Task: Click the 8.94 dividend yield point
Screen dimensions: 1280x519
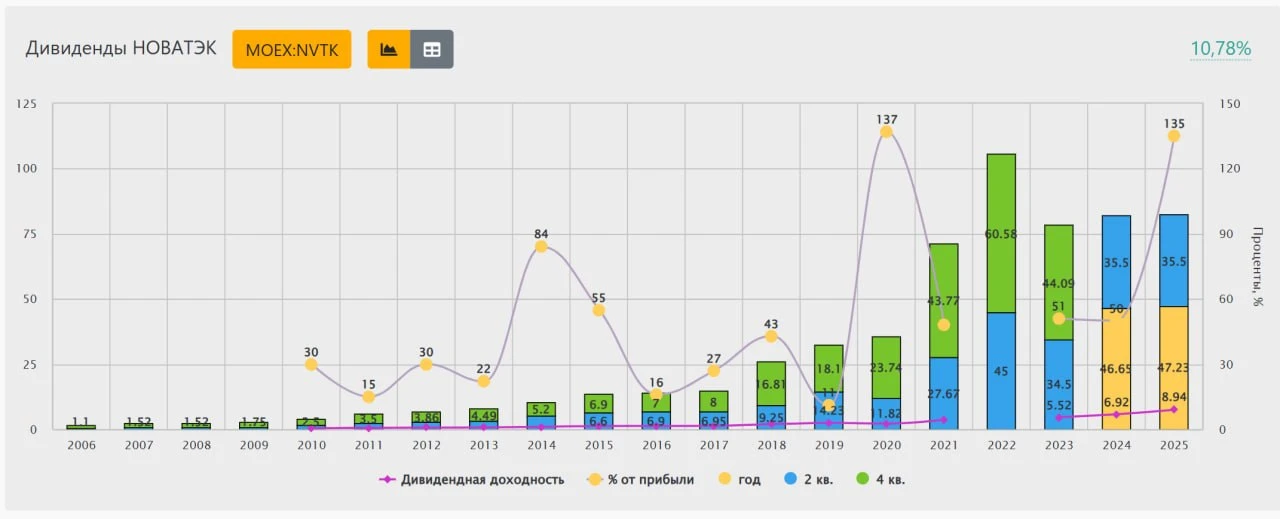Action: 1174,409
